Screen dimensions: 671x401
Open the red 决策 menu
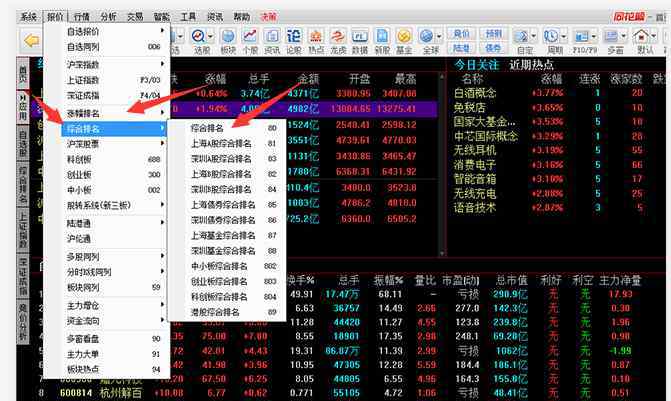click(268, 17)
